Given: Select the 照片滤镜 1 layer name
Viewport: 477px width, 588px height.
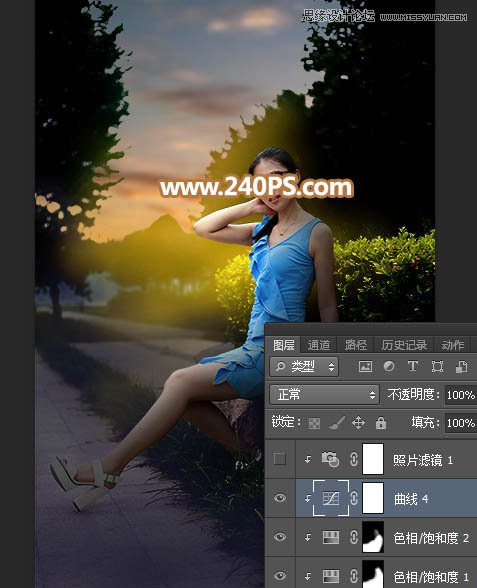Looking at the screenshot, I should tap(423, 460).
